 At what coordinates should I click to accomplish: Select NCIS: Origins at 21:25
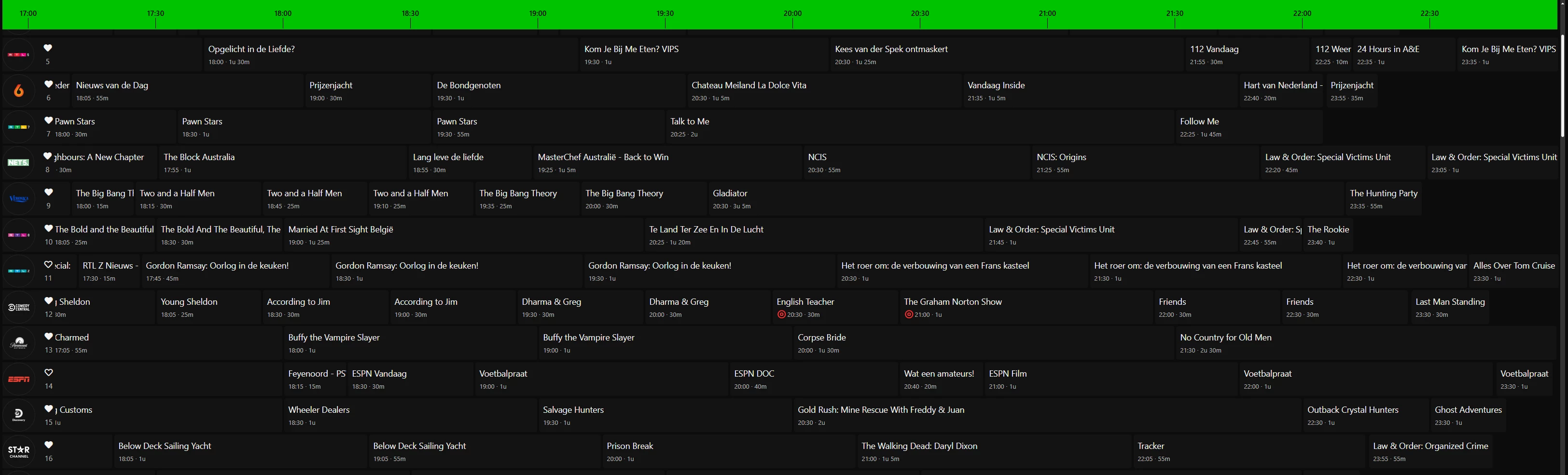coord(1146,163)
